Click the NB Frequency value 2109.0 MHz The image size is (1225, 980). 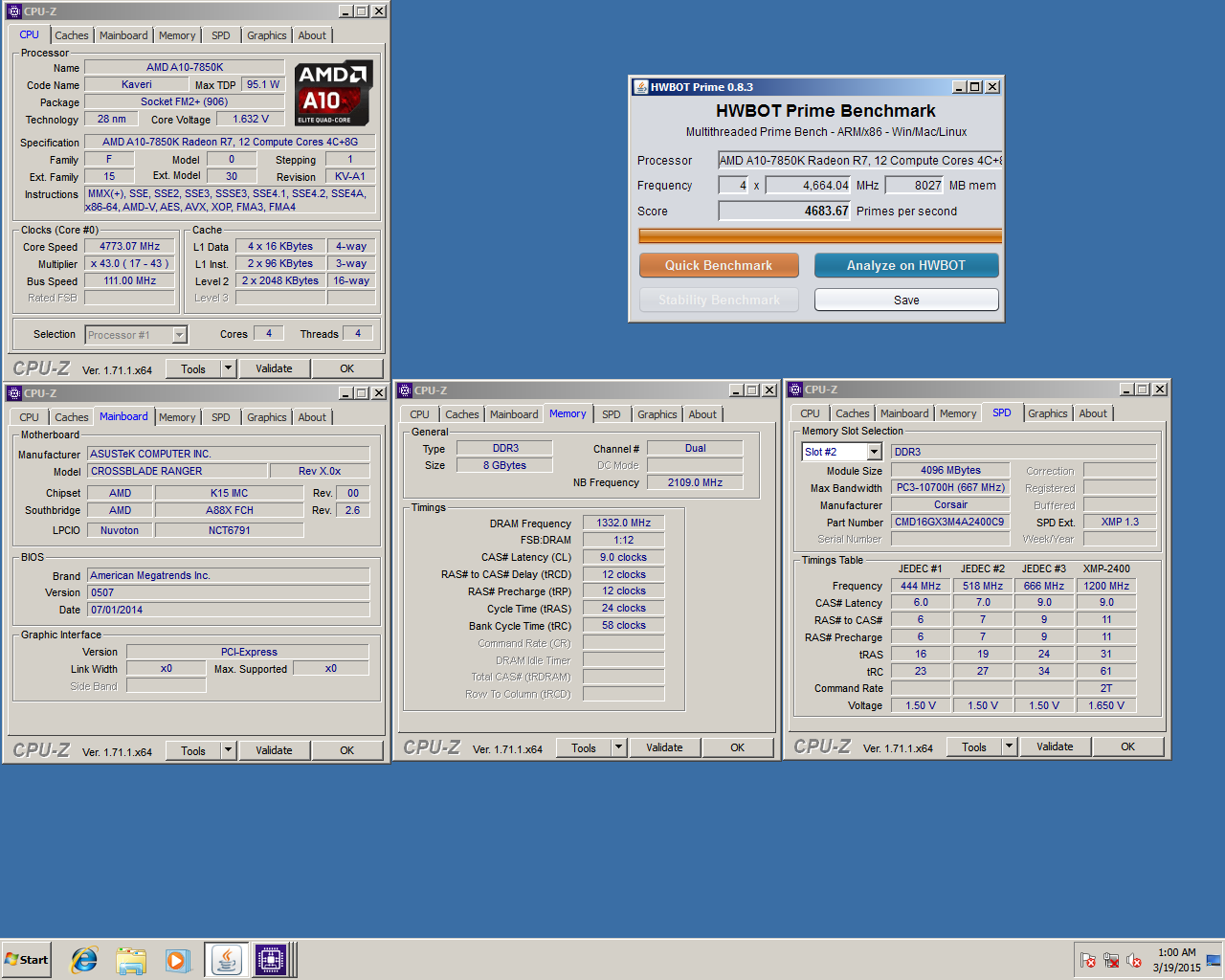coord(695,482)
